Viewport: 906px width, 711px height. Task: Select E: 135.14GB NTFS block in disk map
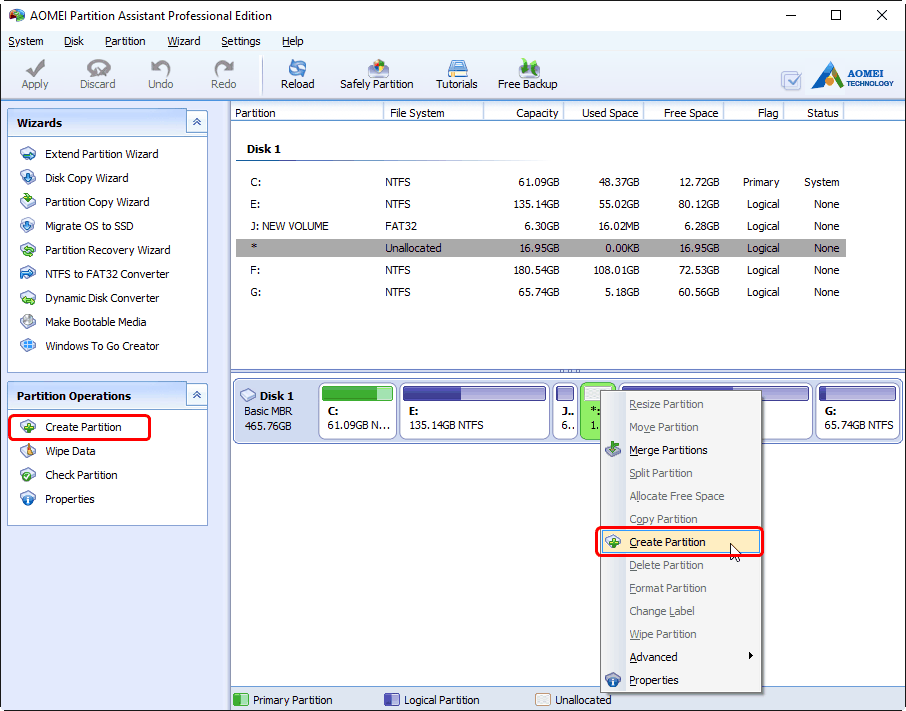click(x=474, y=411)
